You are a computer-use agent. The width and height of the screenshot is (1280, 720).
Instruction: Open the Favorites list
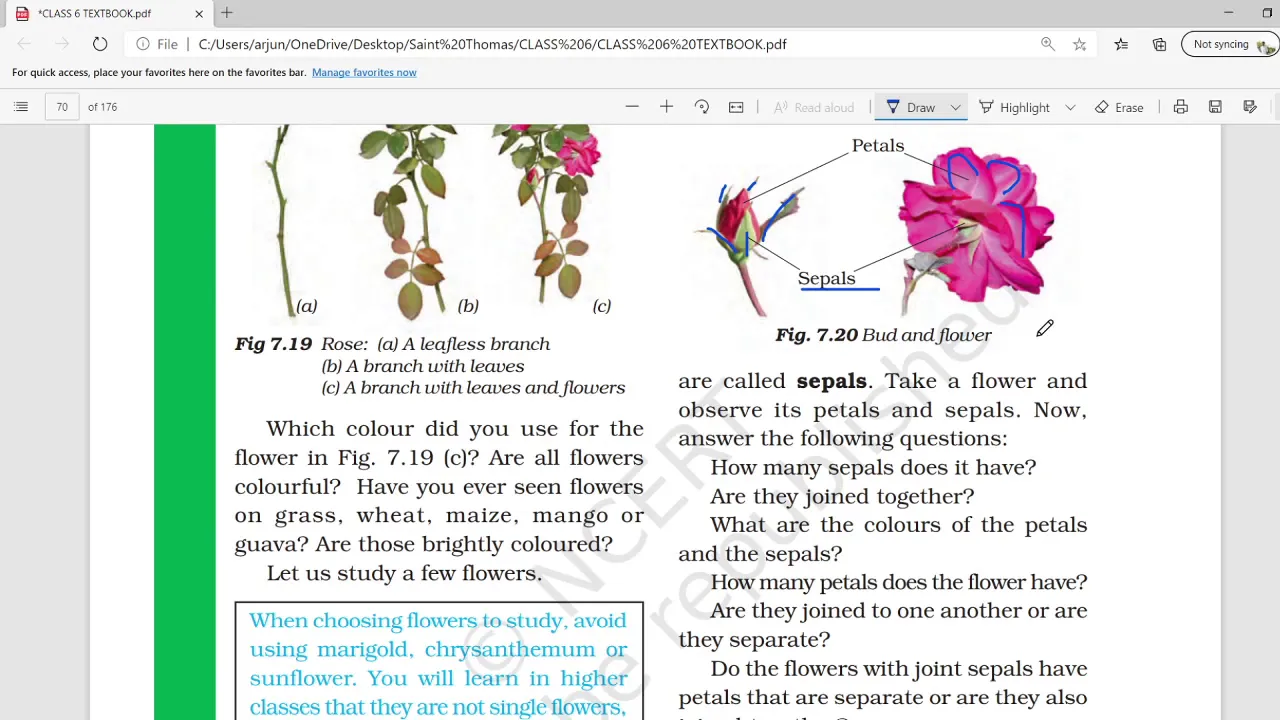tap(1121, 44)
